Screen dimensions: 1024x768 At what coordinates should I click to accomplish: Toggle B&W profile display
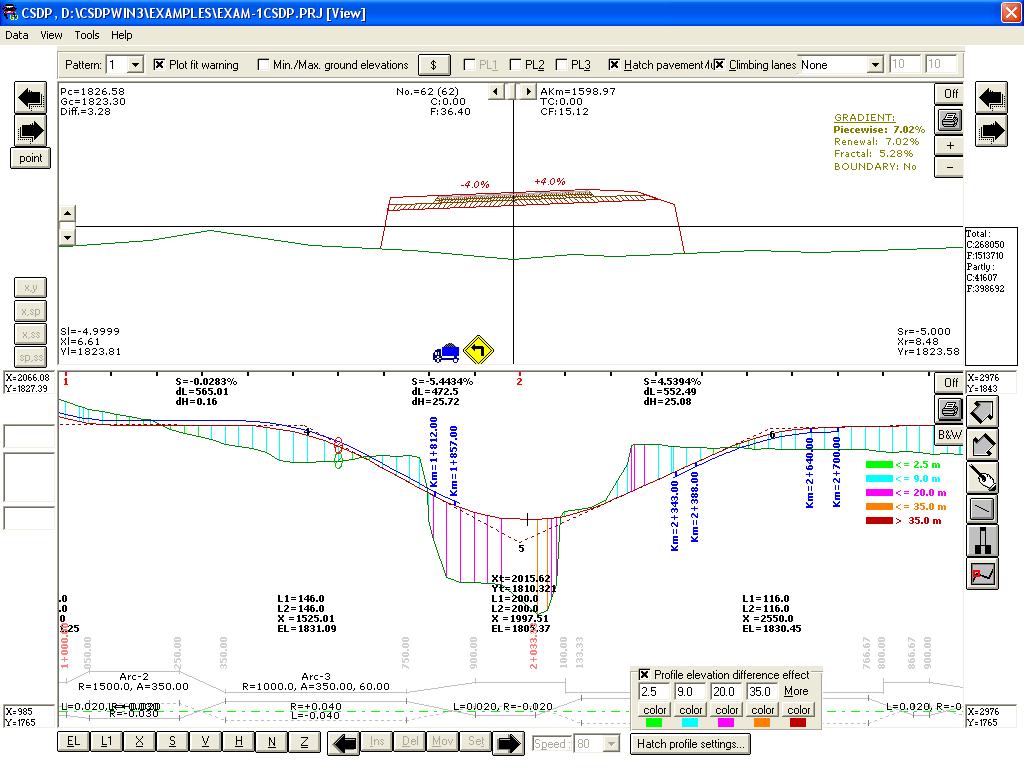tap(950, 434)
